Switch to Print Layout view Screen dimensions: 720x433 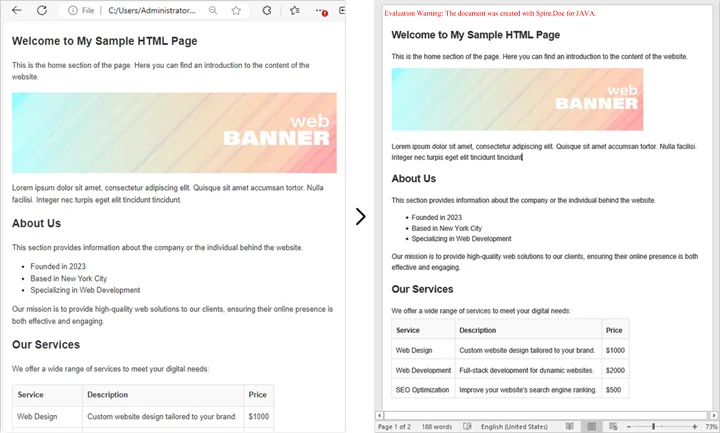(591, 426)
